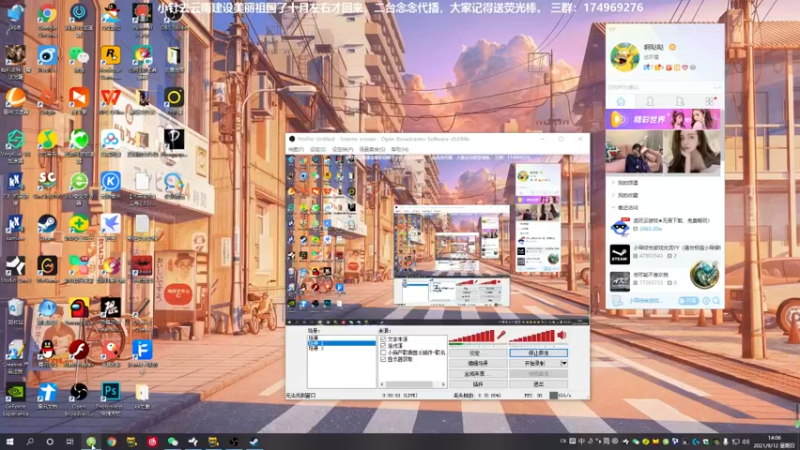Open the 开始录制 dropdown arrow
Image resolution: width=800 pixels, height=450 pixels.
[x=564, y=363]
